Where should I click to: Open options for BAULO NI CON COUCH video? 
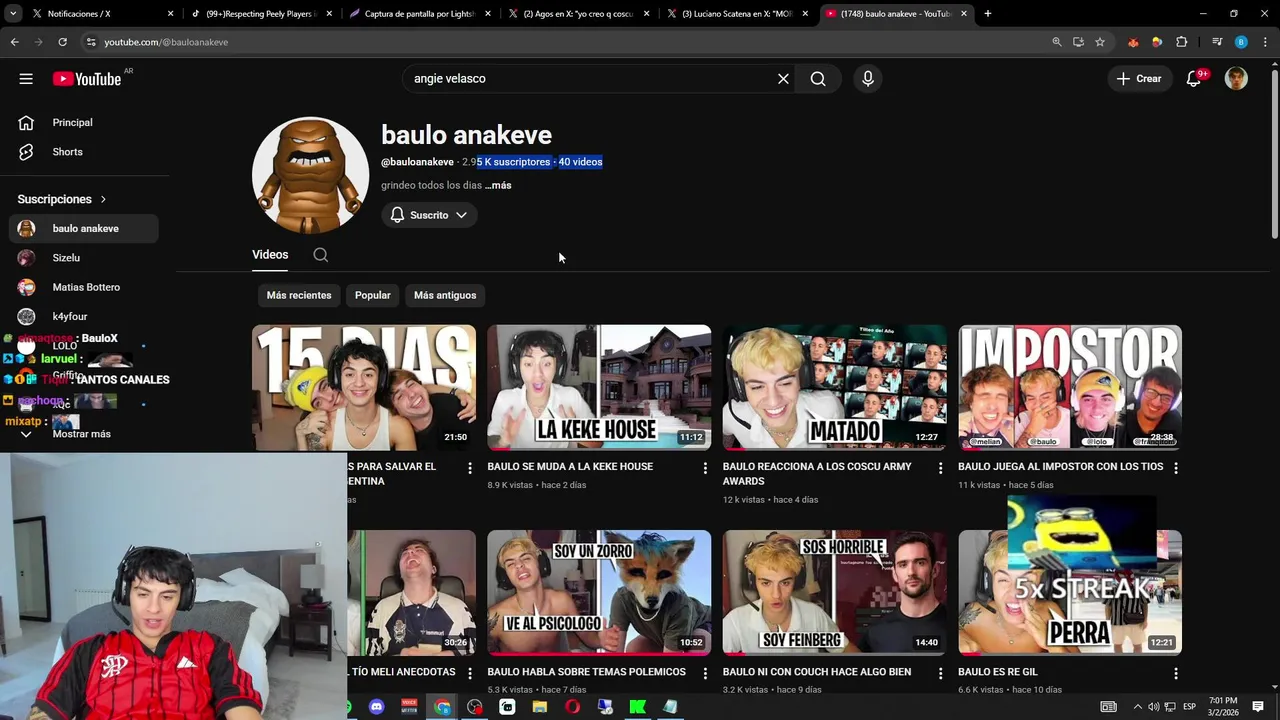click(940, 674)
